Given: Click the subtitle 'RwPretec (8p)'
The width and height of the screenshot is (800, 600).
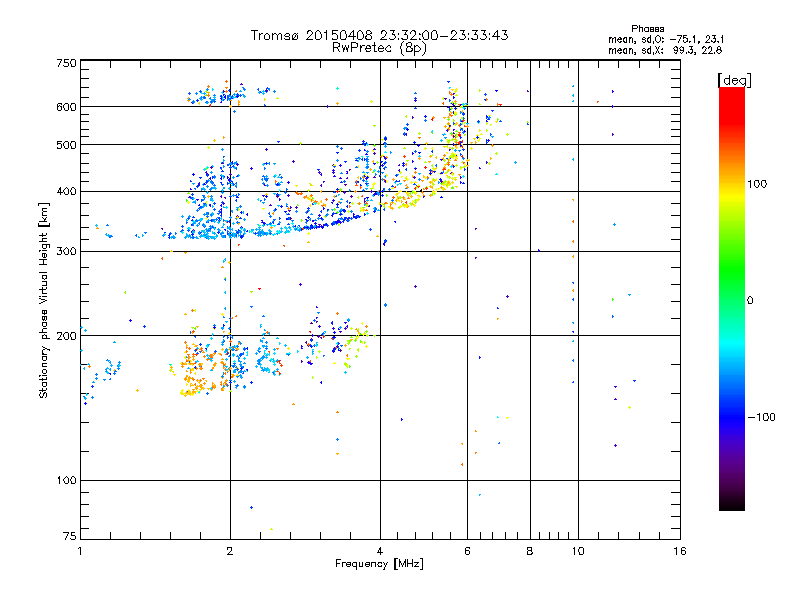Looking at the screenshot, I should (x=379, y=48).
